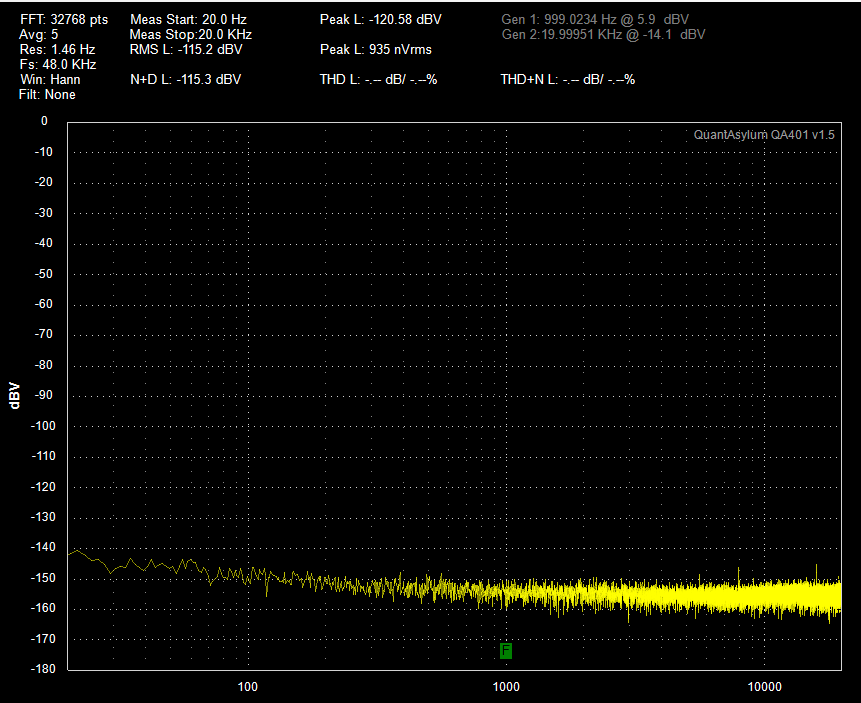
Task: Click the "-40" dBV axis label
Action: [43, 243]
